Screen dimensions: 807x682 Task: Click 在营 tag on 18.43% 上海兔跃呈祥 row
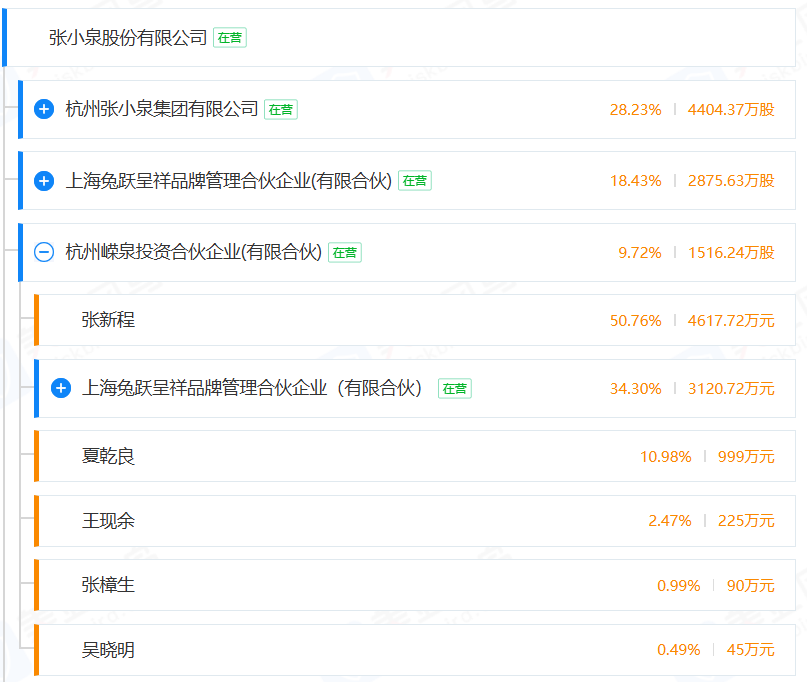tap(415, 181)
